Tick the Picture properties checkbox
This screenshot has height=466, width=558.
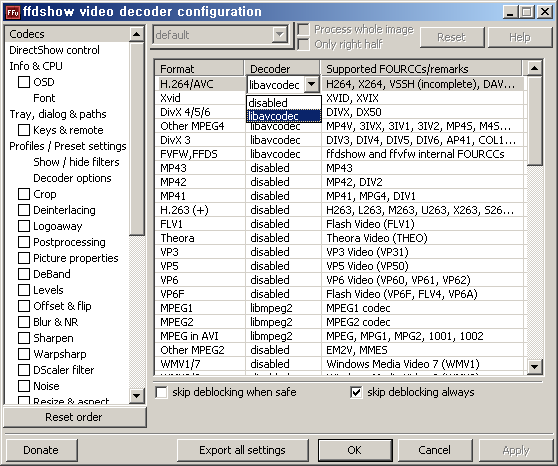[24, 258]
